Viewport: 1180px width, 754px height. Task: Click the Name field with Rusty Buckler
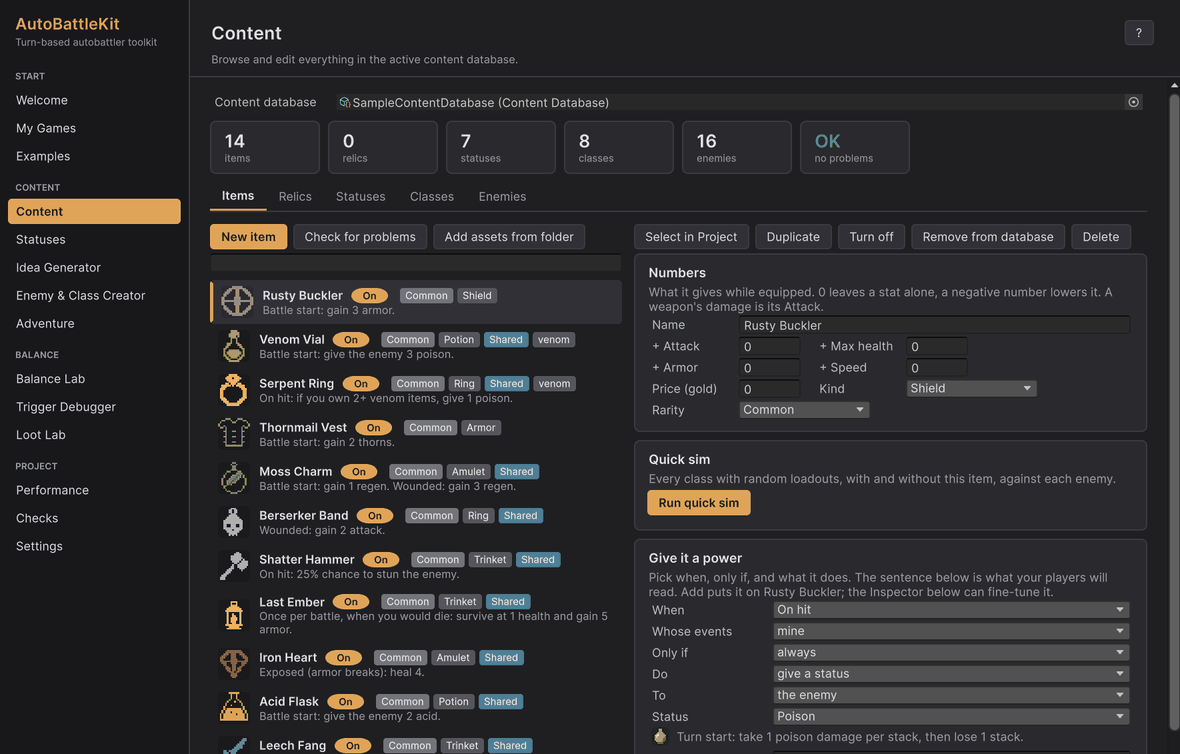click(934, 325)
